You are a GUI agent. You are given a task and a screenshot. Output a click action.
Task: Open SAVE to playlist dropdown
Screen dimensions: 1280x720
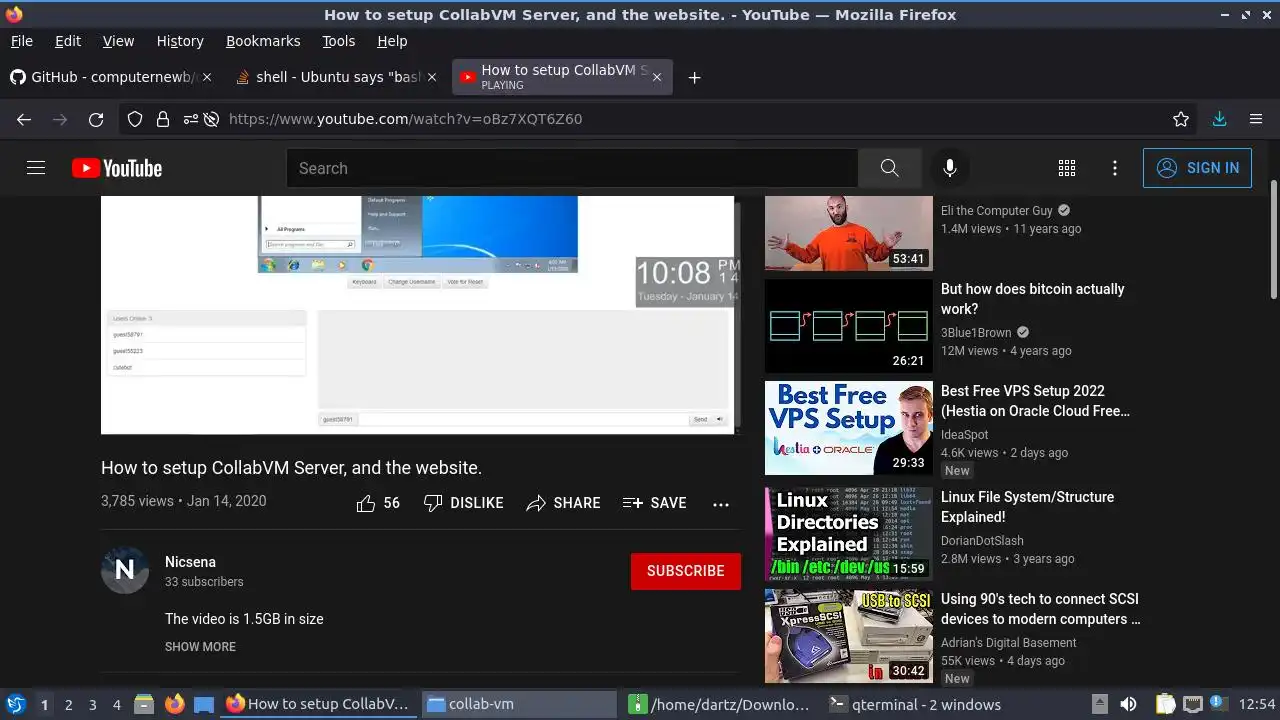[655, 503]
